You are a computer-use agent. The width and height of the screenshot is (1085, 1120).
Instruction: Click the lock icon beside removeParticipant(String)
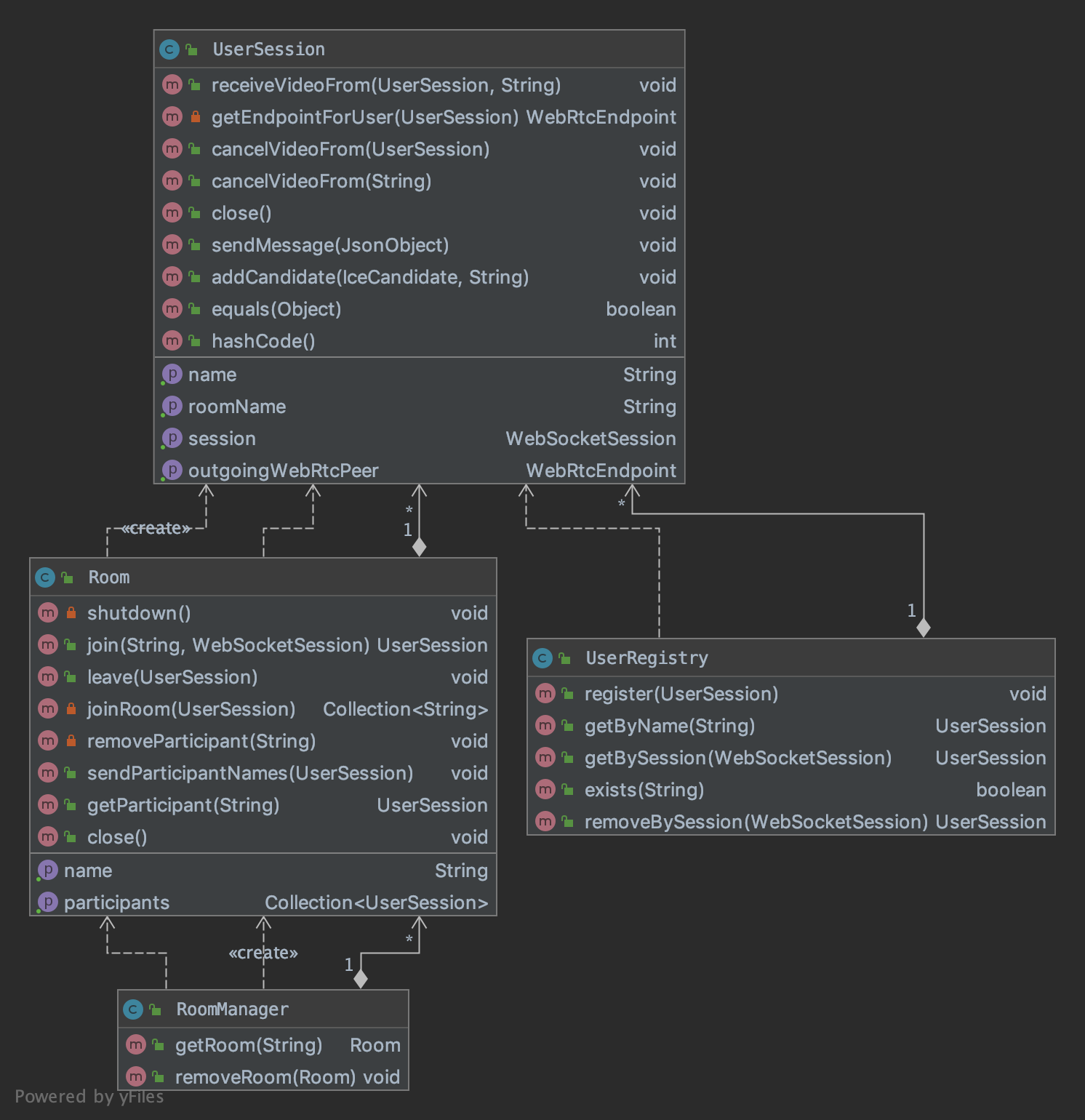71,740
